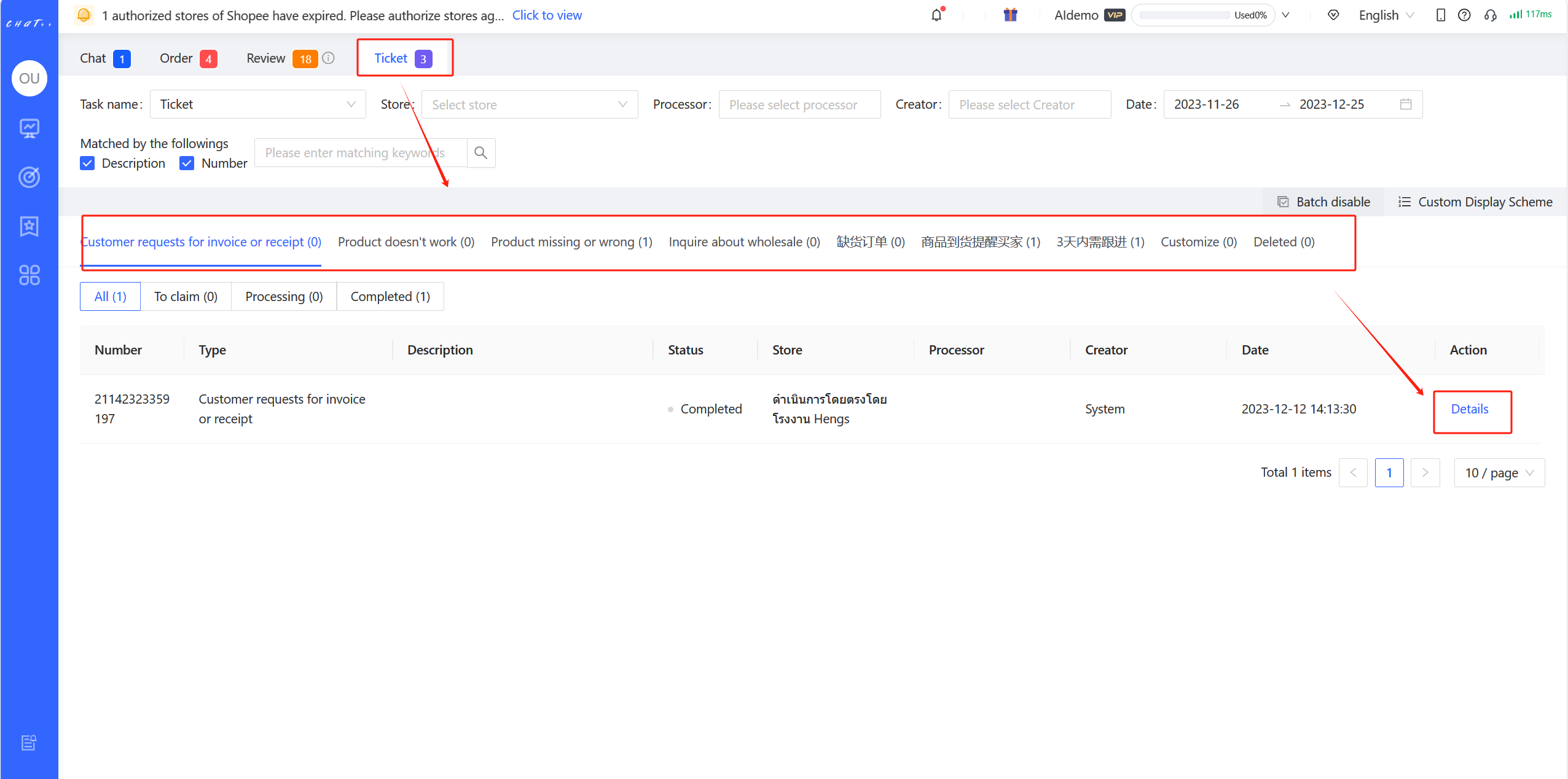The height and width of the screenshot is (779, 1568).
Task: Click the Review info circle icon
Action: point(329,58)
